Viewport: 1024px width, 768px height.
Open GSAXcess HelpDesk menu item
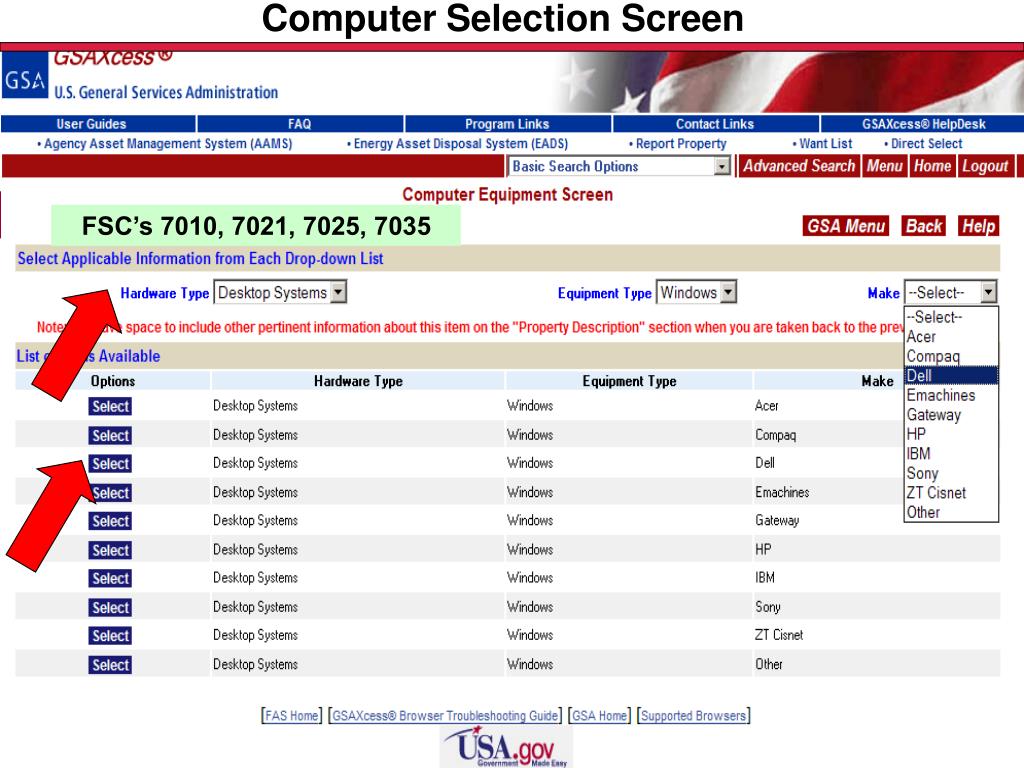[x=923, y=124]
